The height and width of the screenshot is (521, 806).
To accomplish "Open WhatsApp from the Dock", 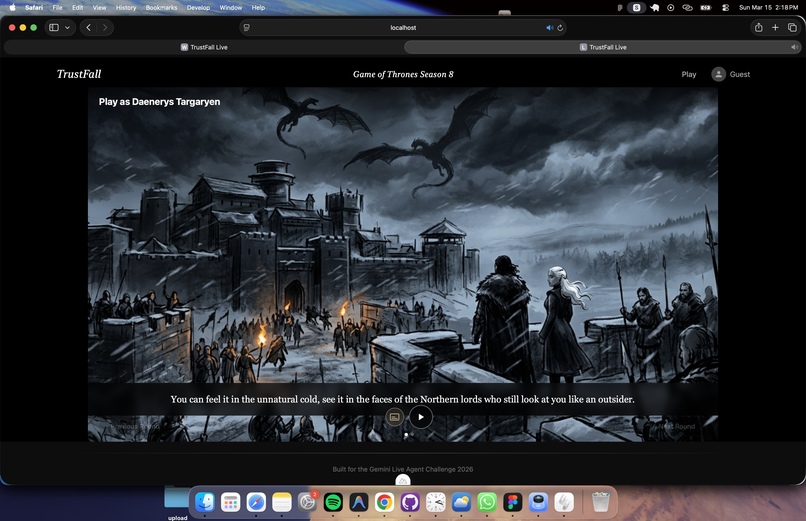I will click(x=487, y=502).
